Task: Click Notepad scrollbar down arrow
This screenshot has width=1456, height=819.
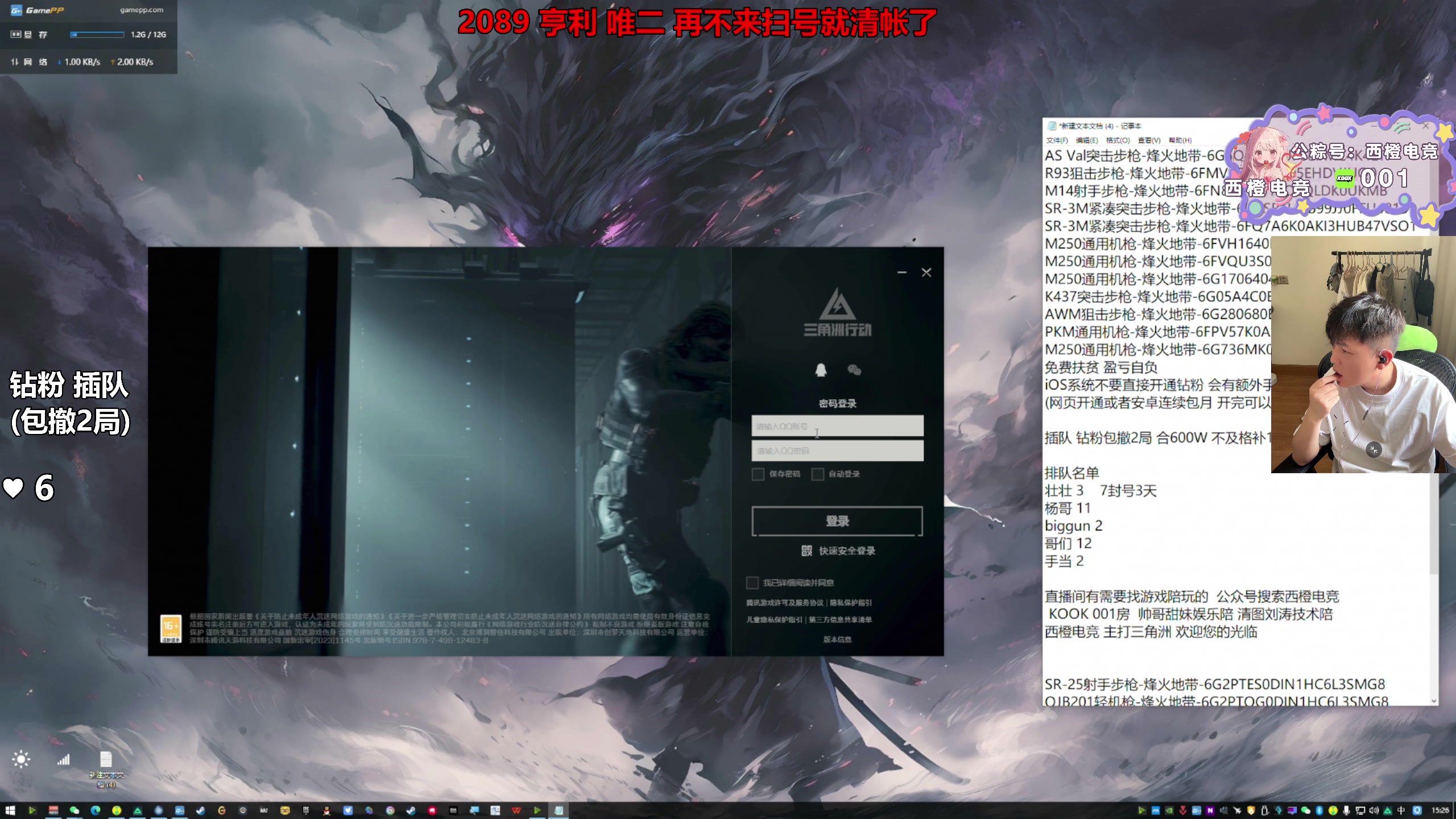Action: click(x=1434, y=701)
